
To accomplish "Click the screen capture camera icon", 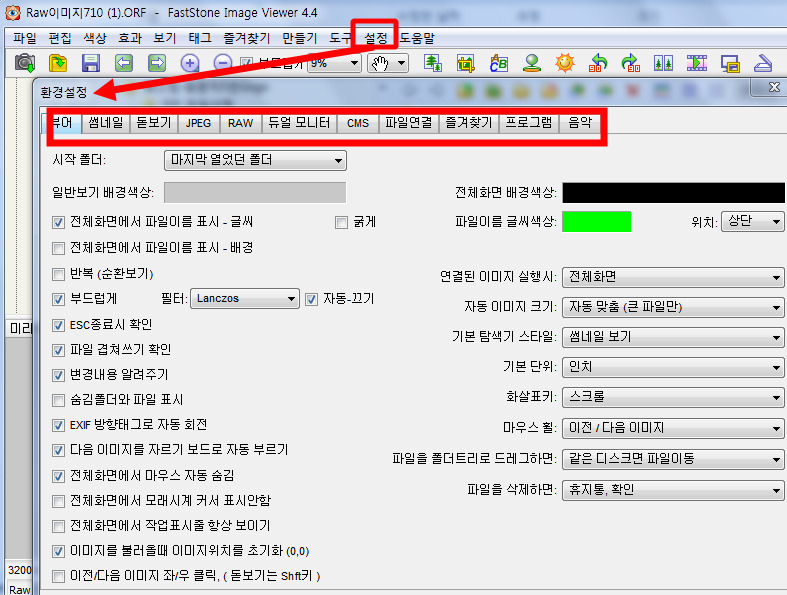I will coord(25,63).
